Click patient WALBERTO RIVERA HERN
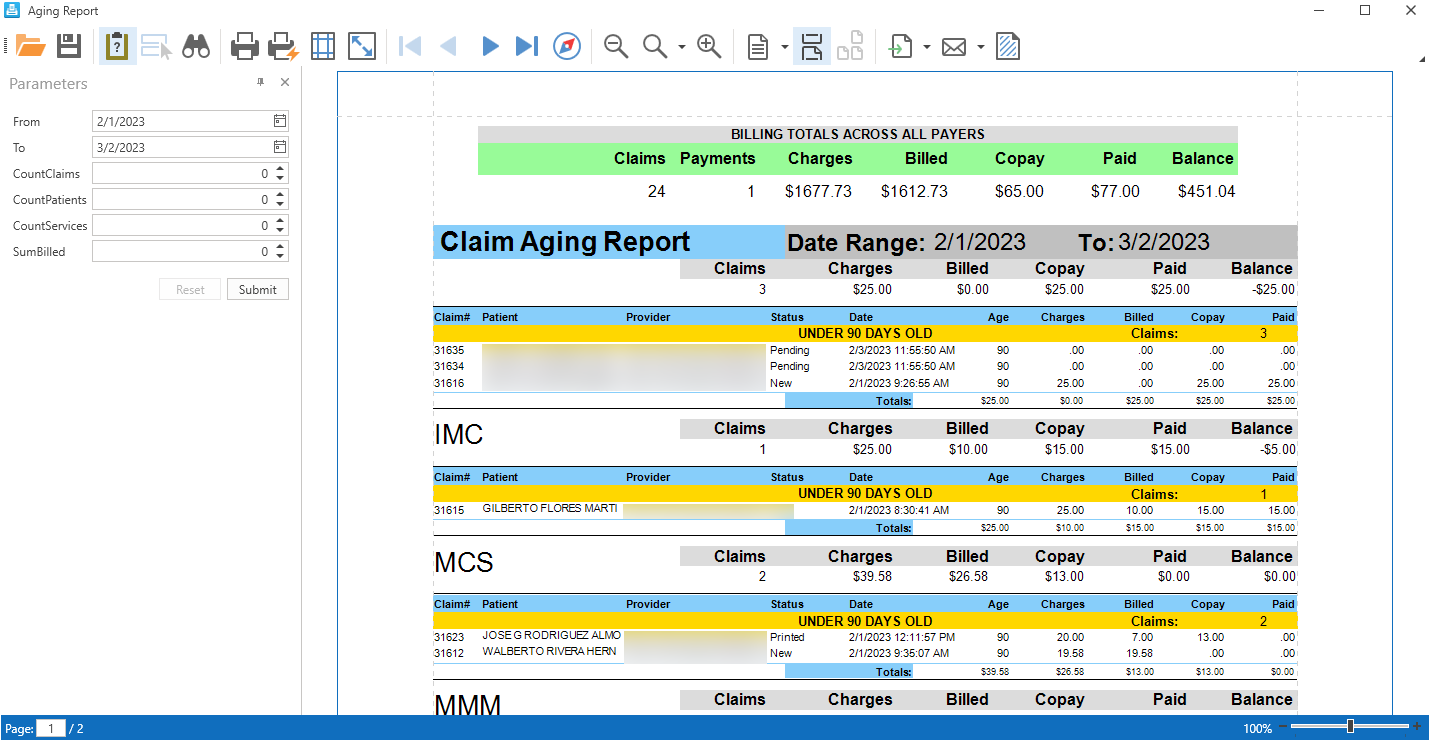Viewport: 1431px width, 744px height. pyautogui.click(x=549, y=652)
